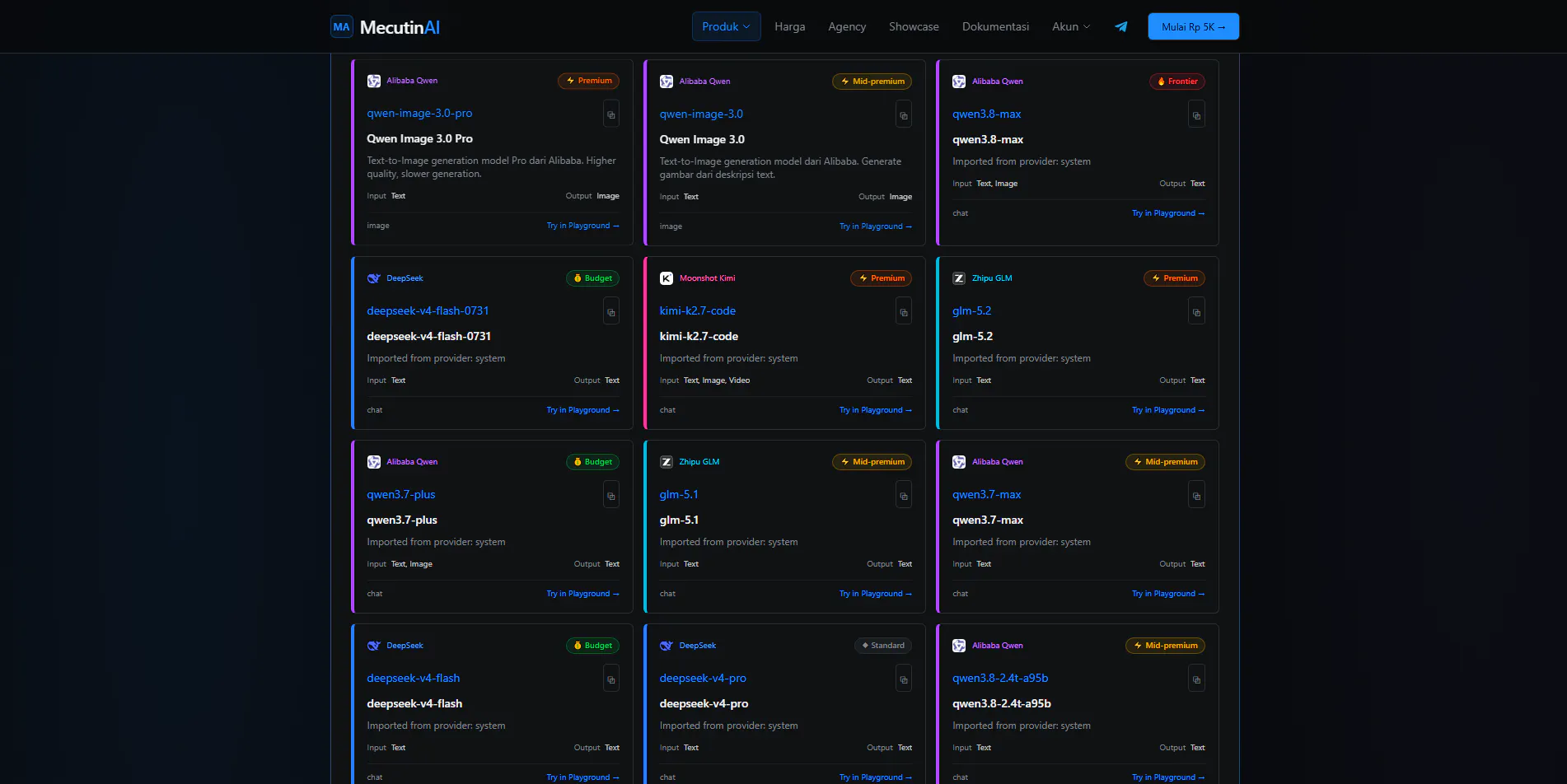The width and height of the screenshot is (1567, 784).
Task: Click the Budget badge on qwen3.7-plus
Action: click(593, 462)
